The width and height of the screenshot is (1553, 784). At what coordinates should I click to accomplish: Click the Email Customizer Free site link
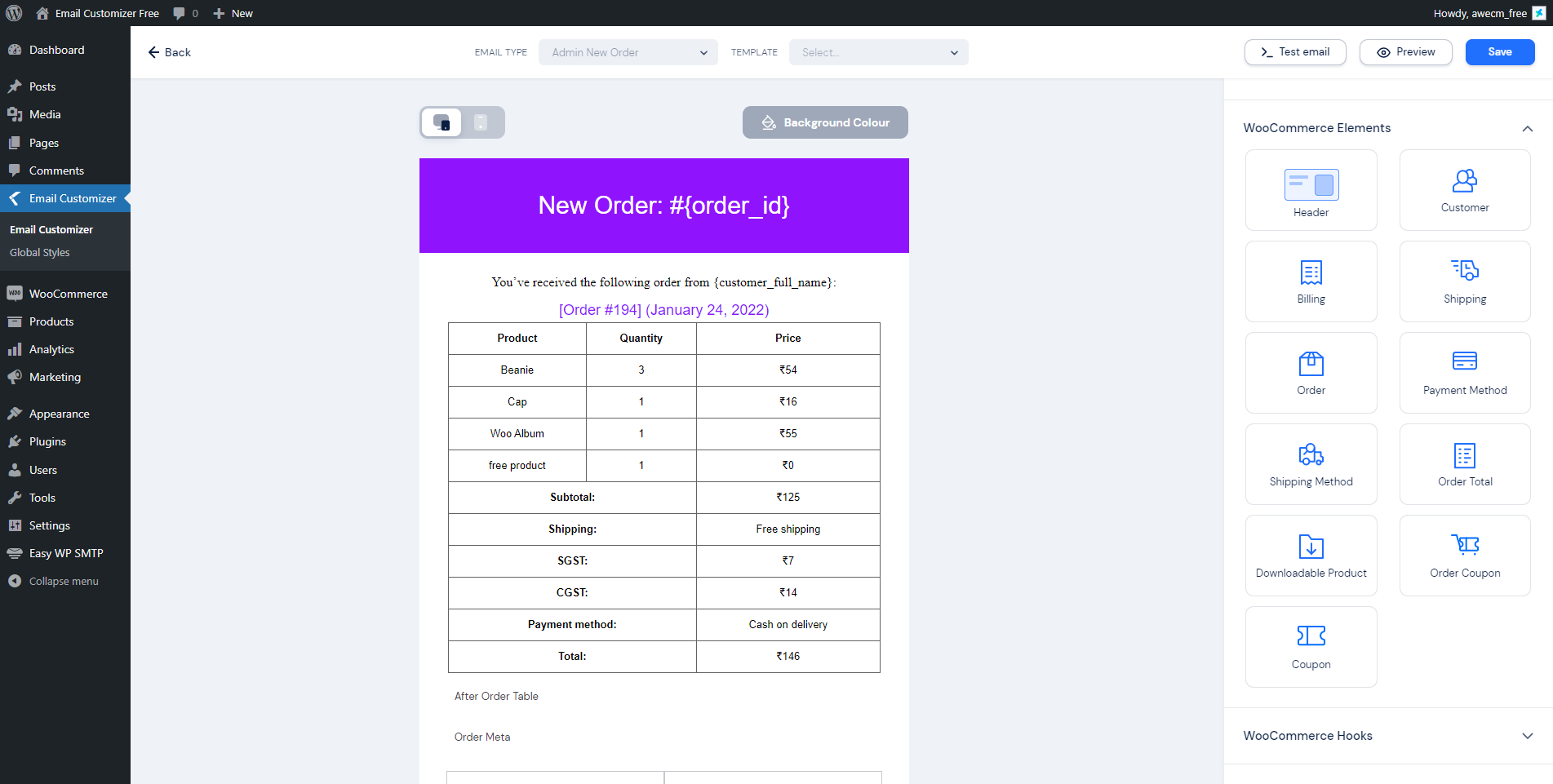[98, 13]
